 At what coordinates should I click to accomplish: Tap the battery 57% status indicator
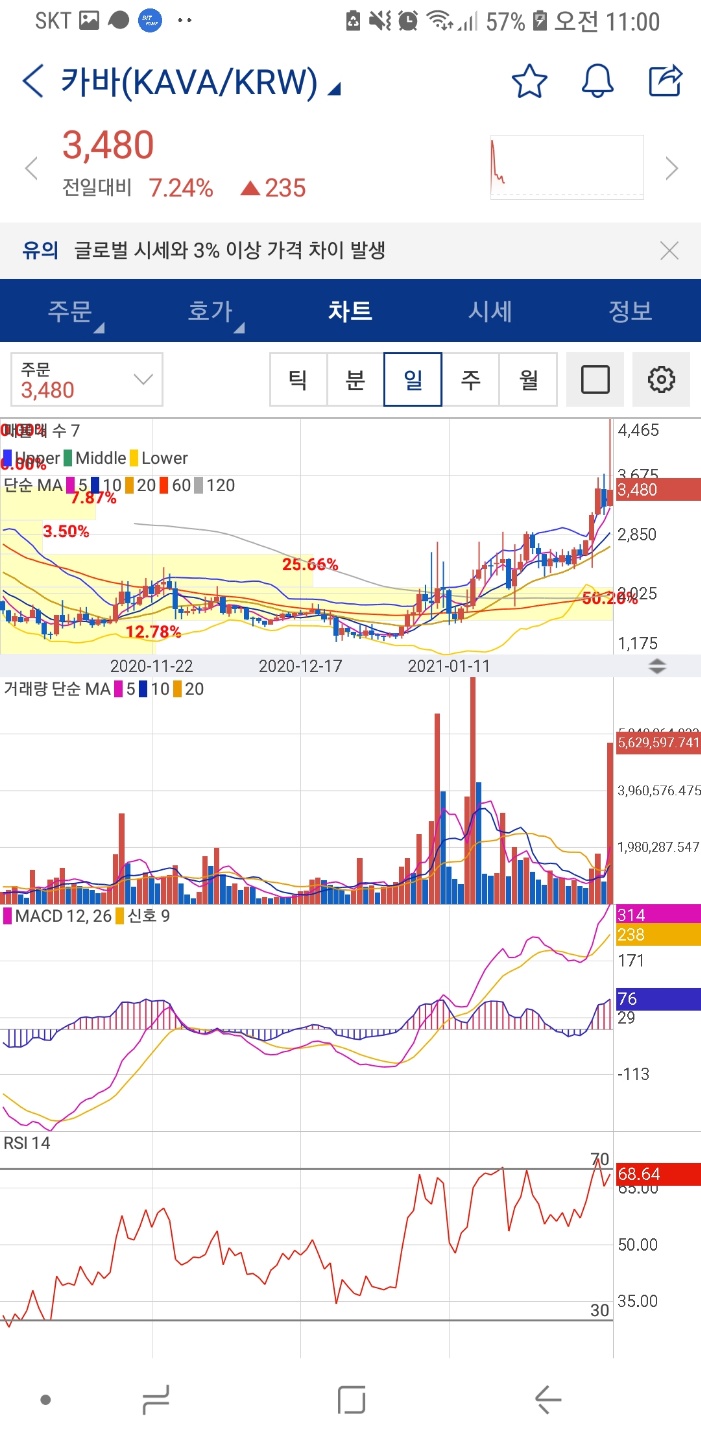tap(517, 21)
